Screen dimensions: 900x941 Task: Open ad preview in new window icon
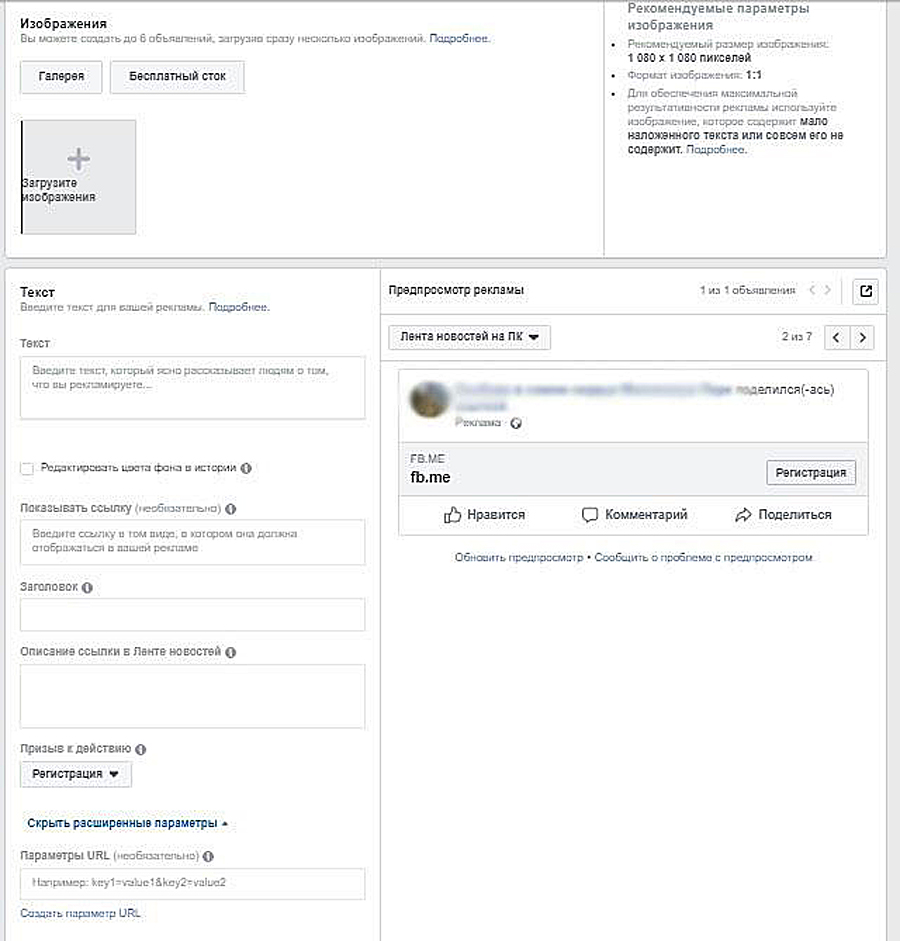coord(866,291)
